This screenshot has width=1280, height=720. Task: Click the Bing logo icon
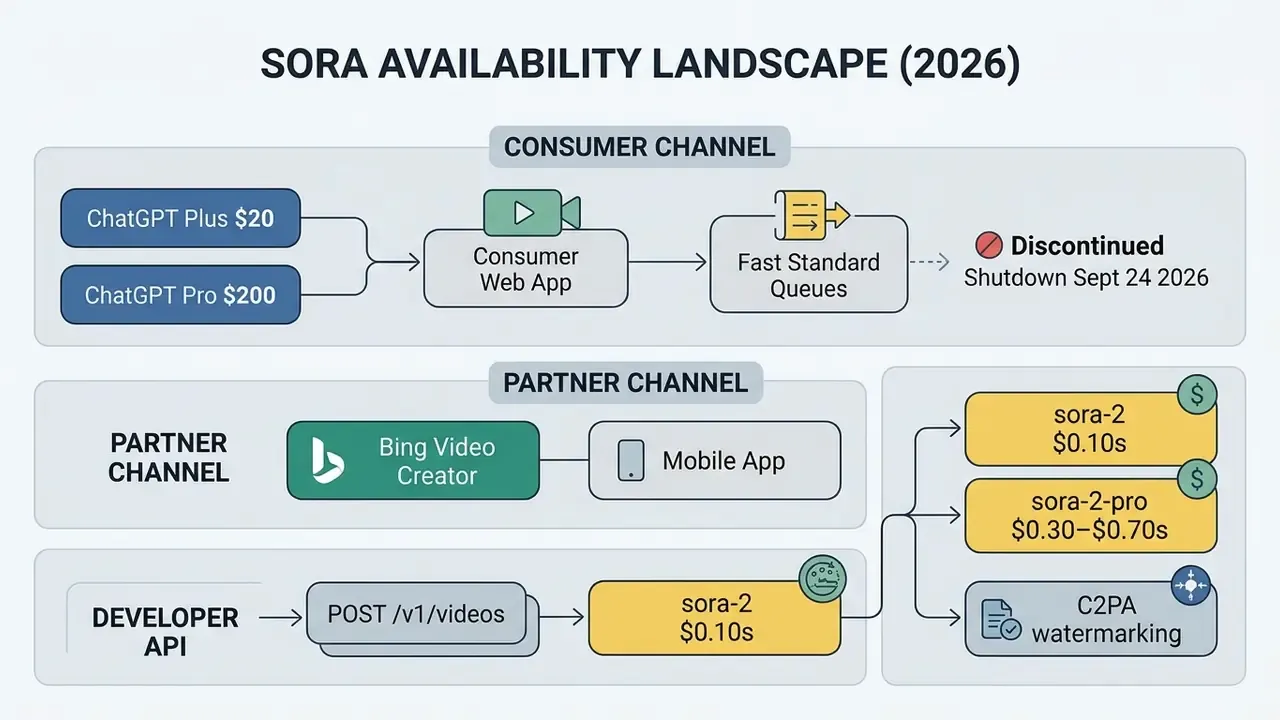tap(328, 460)
